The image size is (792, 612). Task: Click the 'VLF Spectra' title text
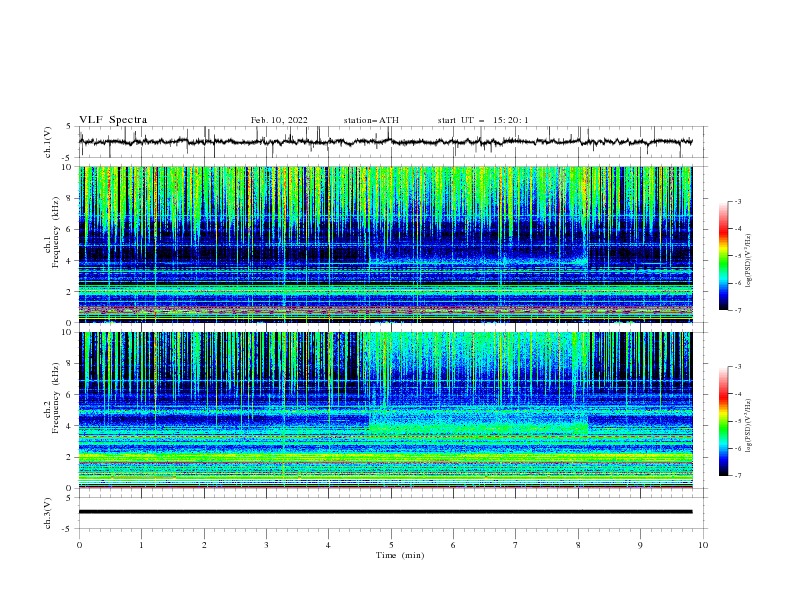[113, 120]
